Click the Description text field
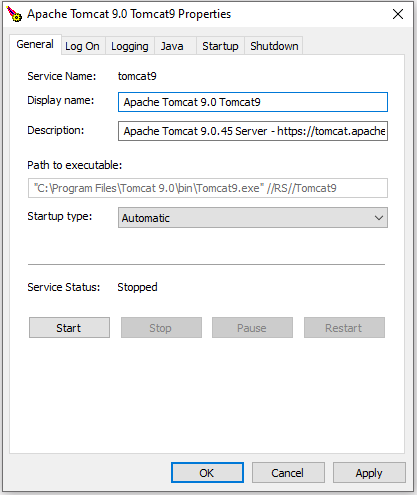The width and height of the screenshot is (417, 495). [253, 131]
